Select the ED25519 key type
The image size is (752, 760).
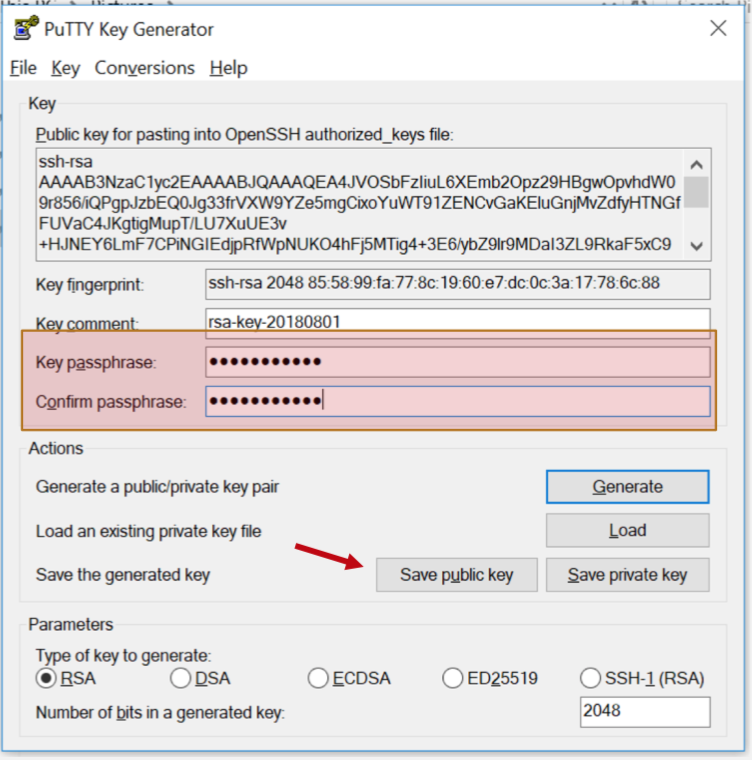[452, 679]
